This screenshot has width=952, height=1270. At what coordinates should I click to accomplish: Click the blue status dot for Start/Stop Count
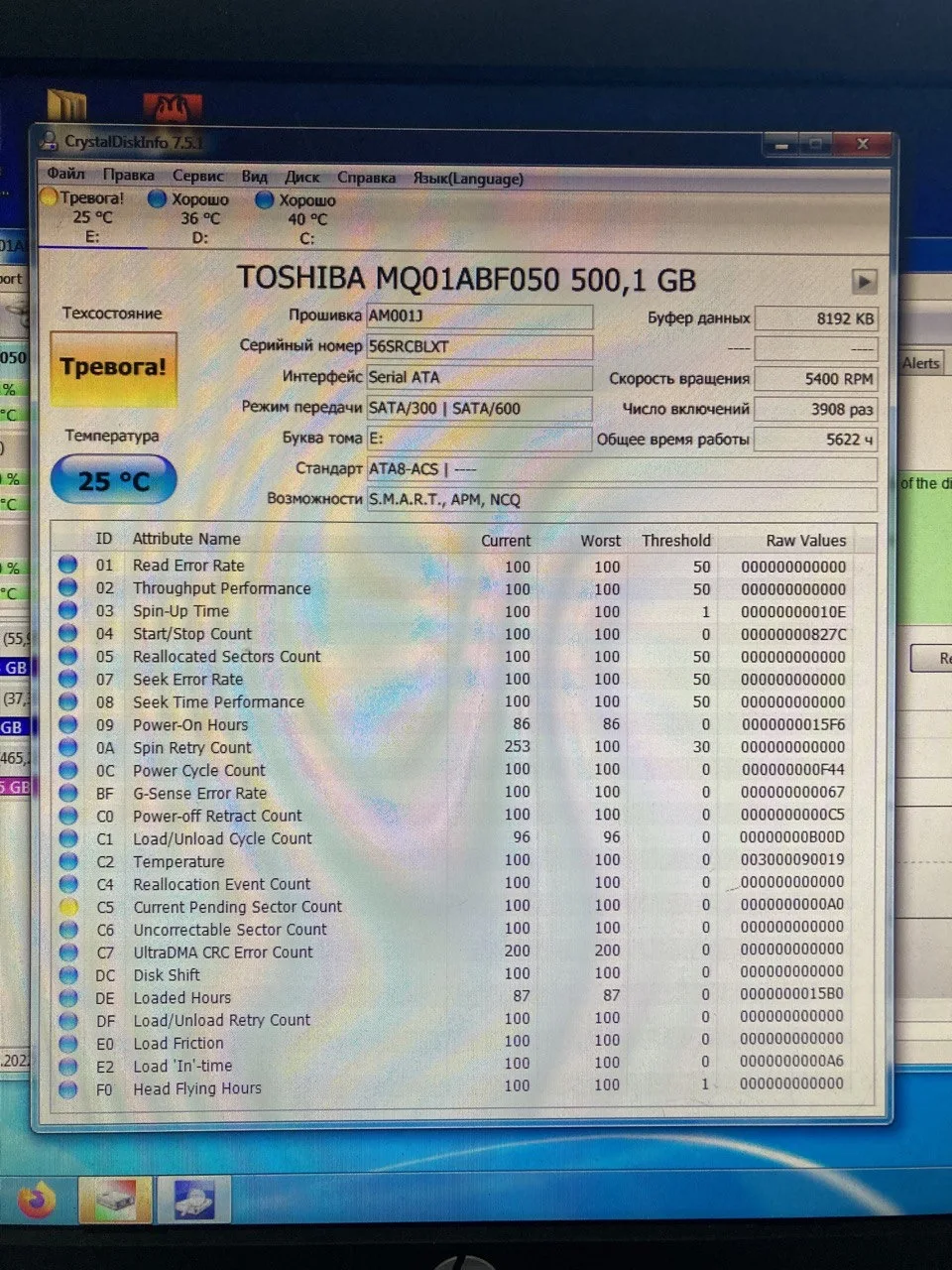[x=68, y=632]
